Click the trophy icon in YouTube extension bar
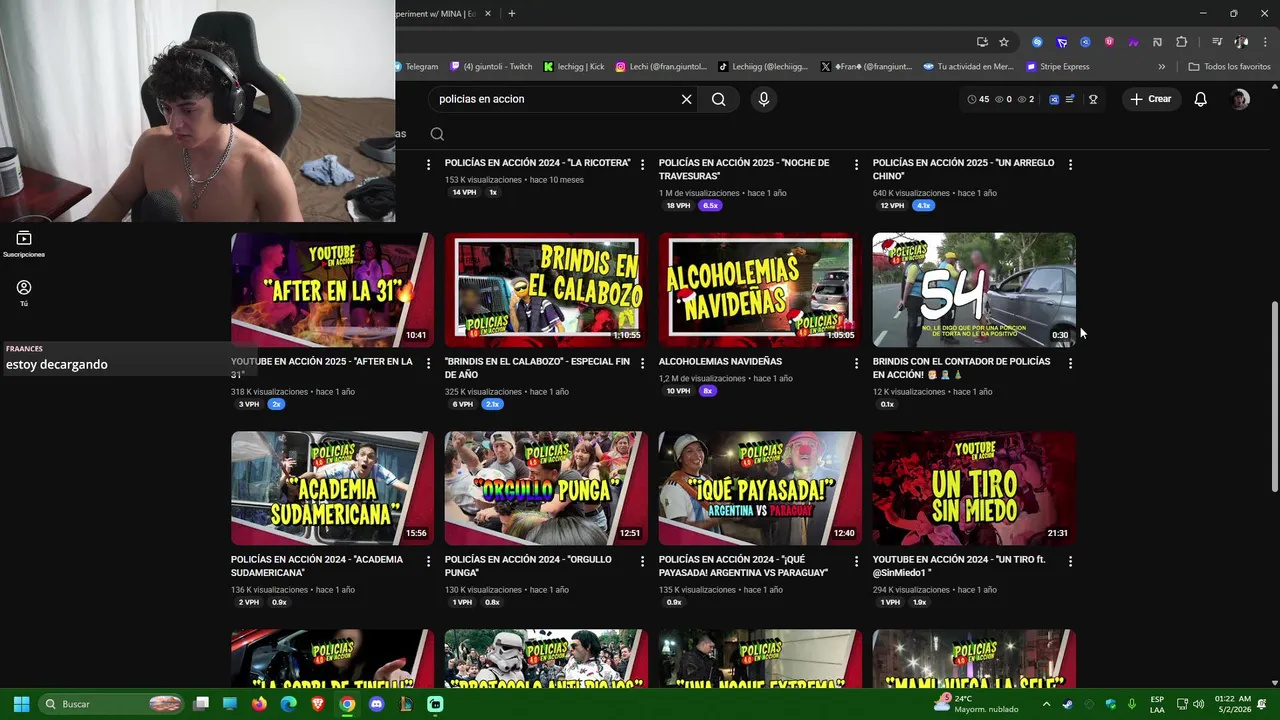Image resolution: width=1280 pixels, height=720 pixels. click(x=1093, y=99)
